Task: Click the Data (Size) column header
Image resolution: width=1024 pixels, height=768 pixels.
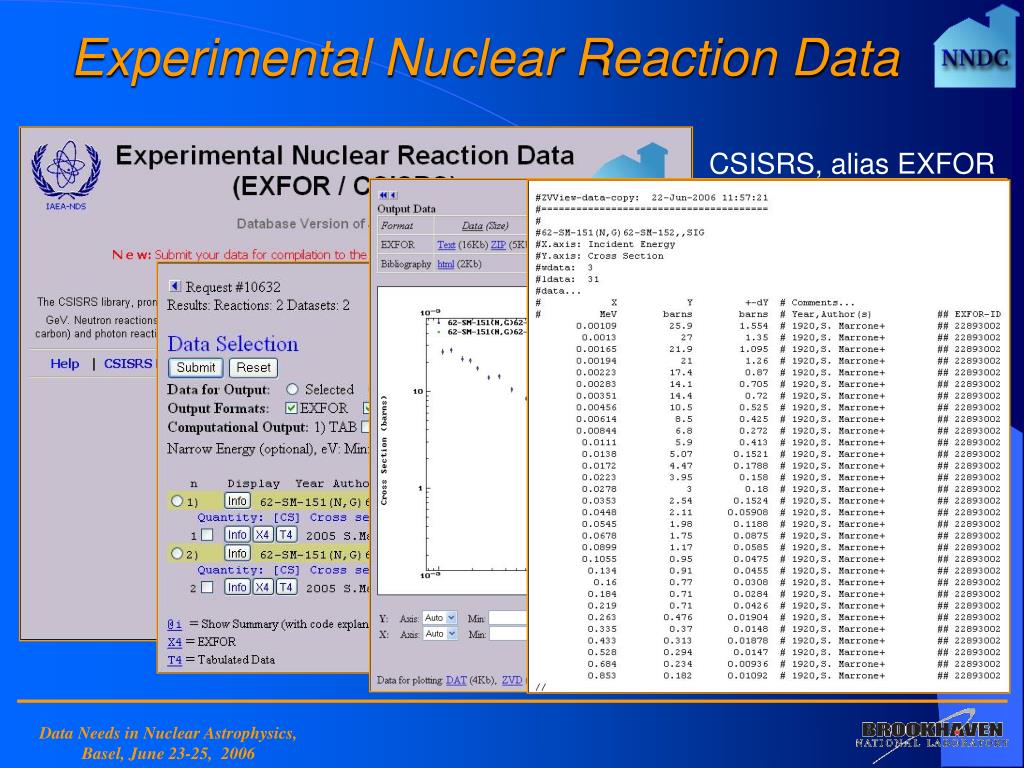Action: click(485, 226)
